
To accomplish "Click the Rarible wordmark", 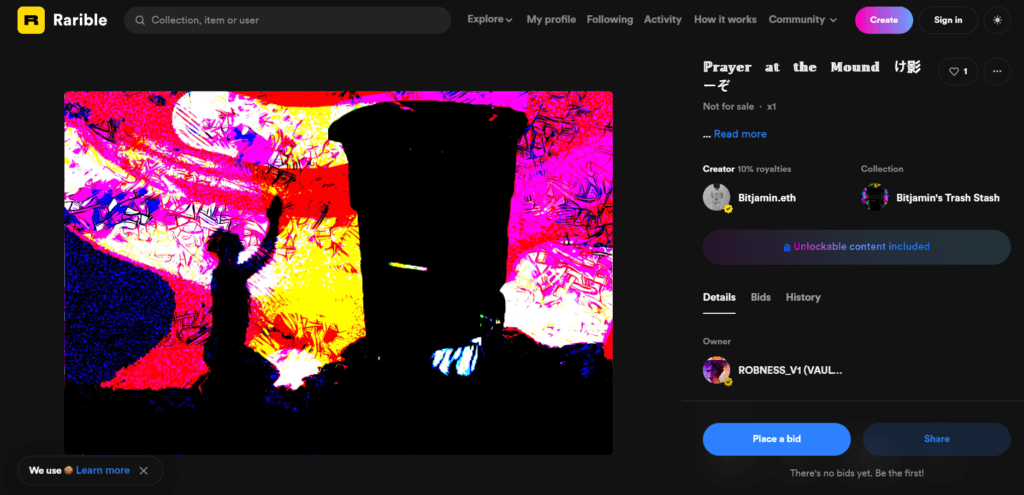I will click(80, 20).
